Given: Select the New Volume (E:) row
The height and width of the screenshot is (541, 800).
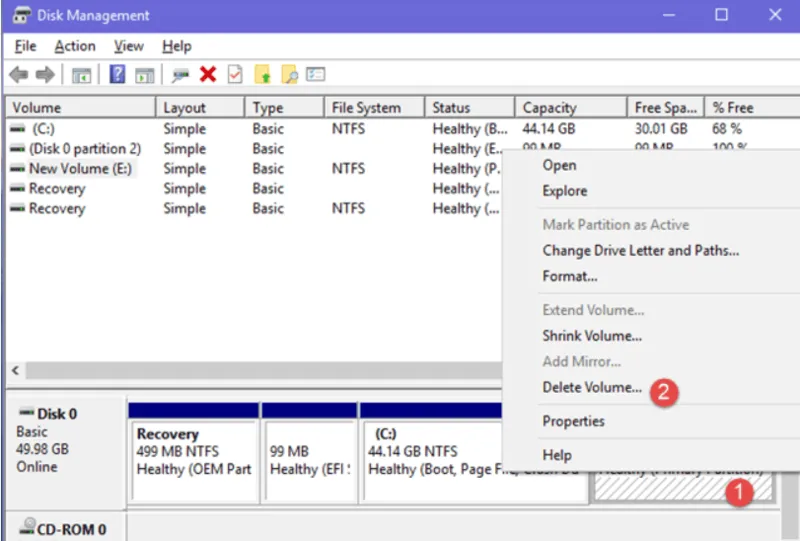Looking at the screenshot, I should click(x=254, y=168).
